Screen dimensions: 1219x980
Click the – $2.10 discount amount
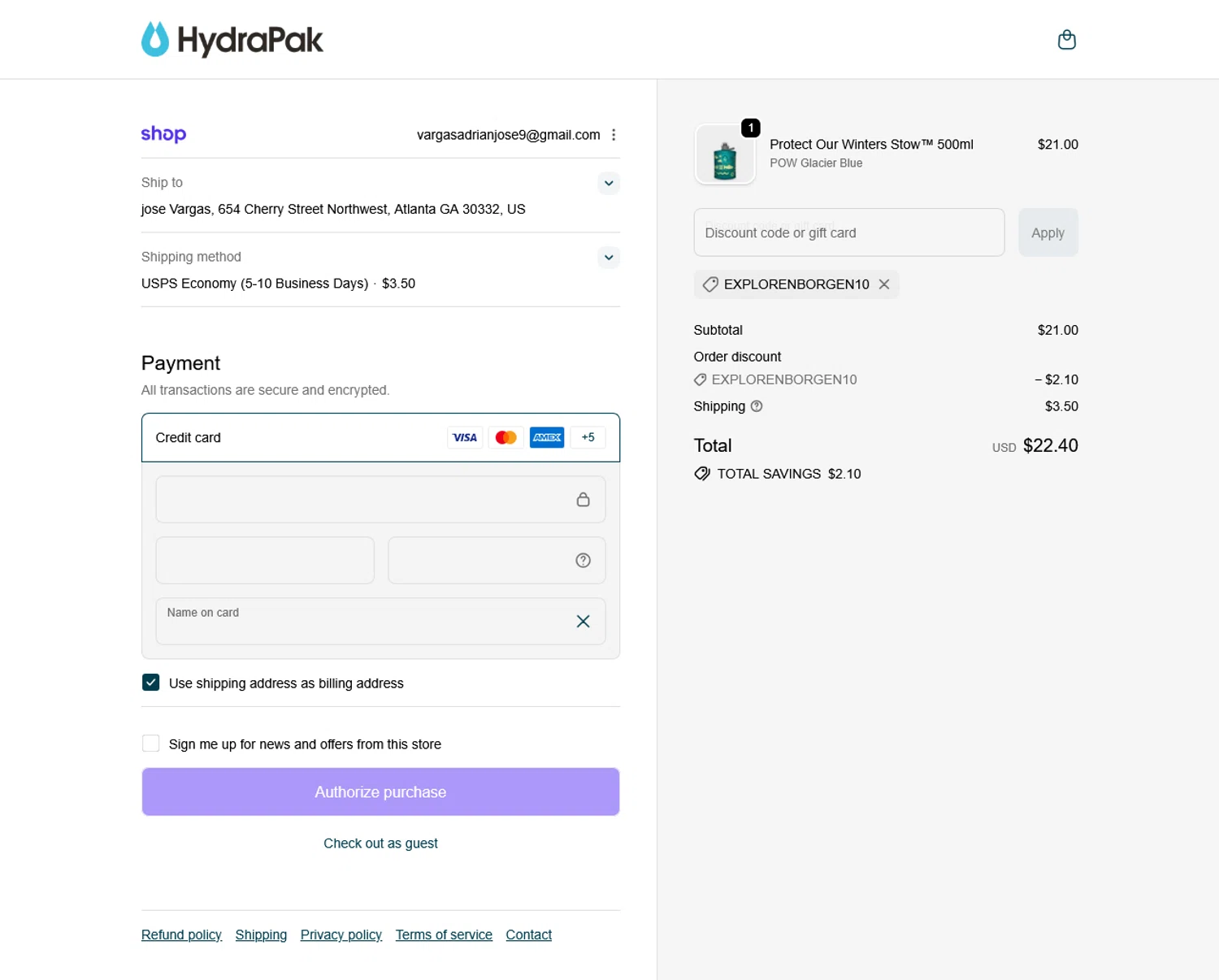(1056, 379)
